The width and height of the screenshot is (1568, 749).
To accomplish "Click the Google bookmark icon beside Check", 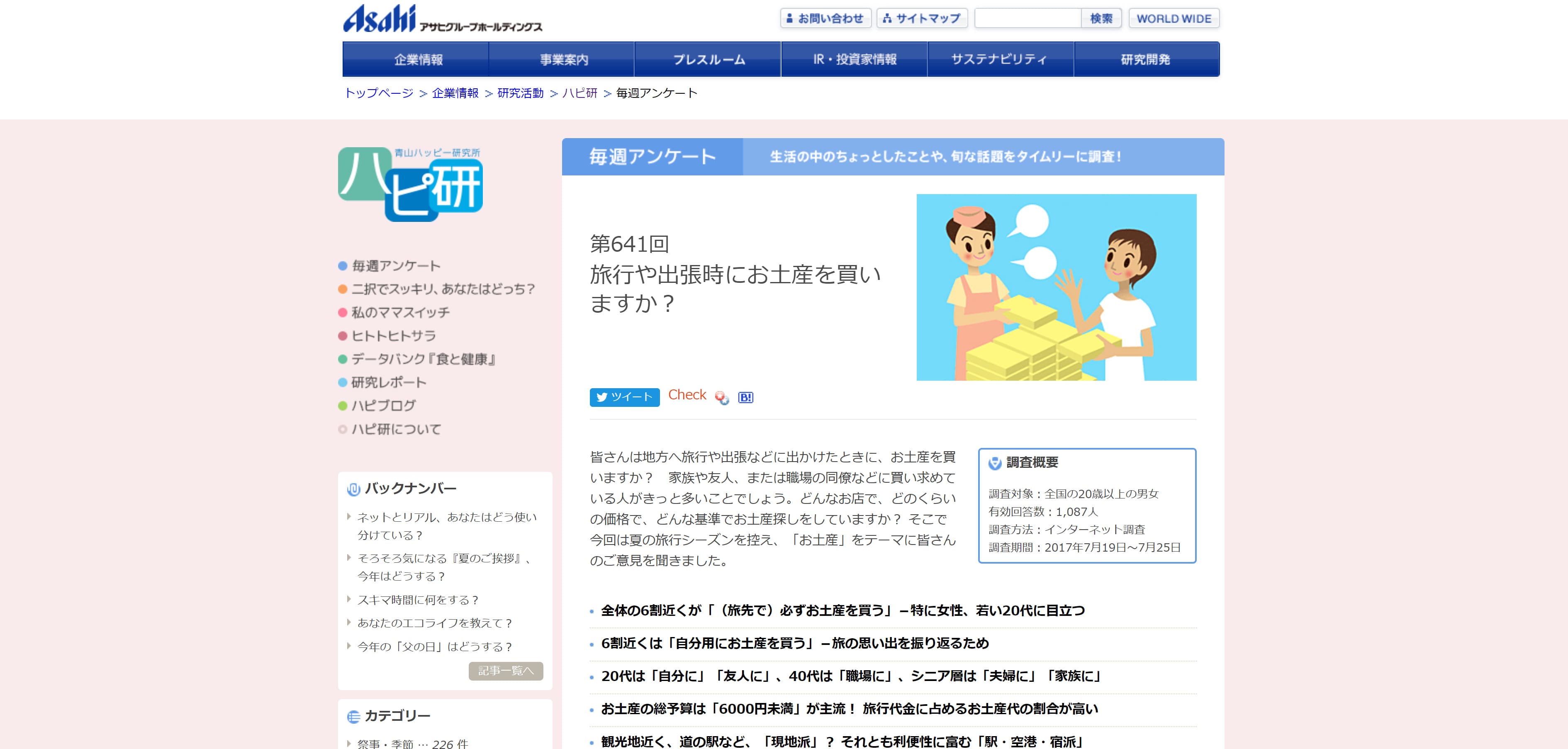I will [722, 397].
